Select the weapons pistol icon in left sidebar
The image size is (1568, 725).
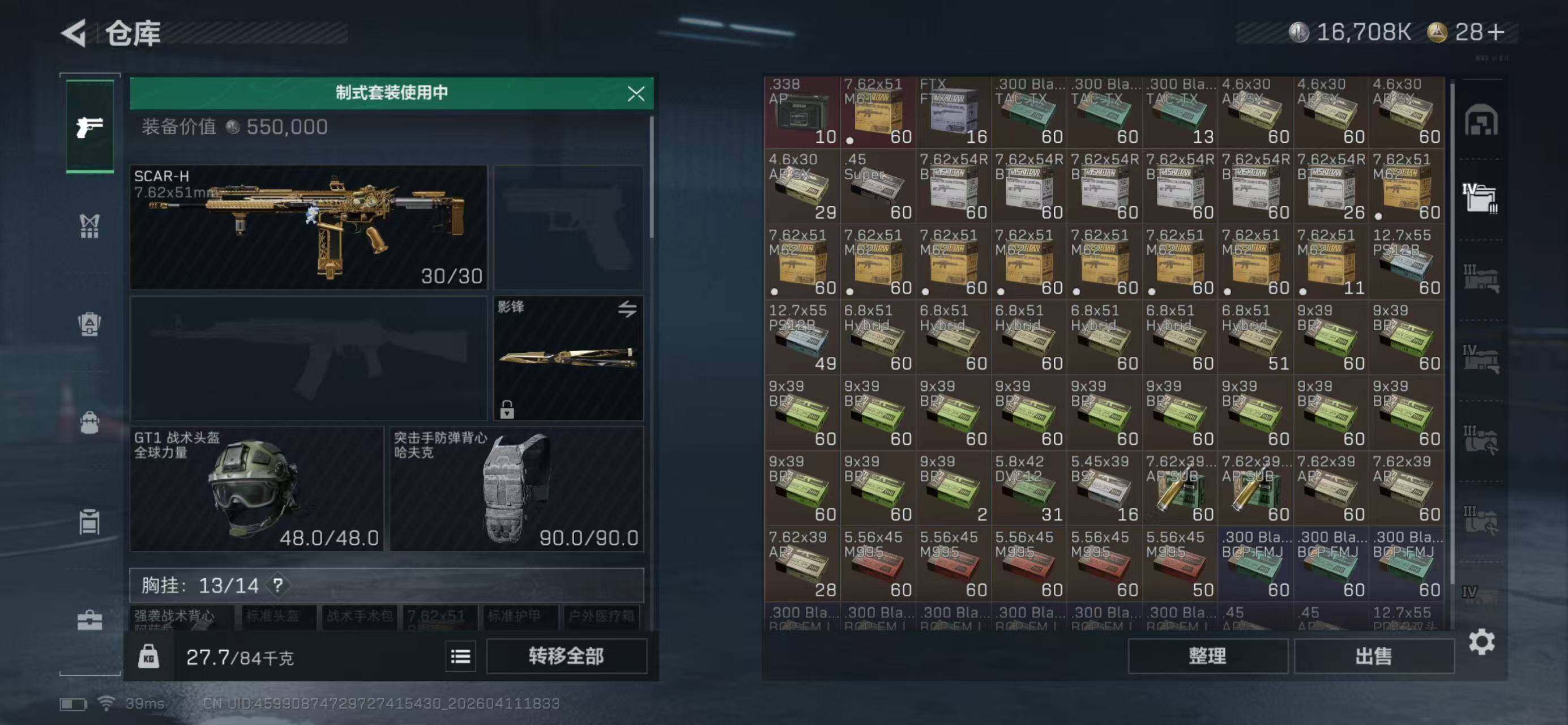(89, 126)
